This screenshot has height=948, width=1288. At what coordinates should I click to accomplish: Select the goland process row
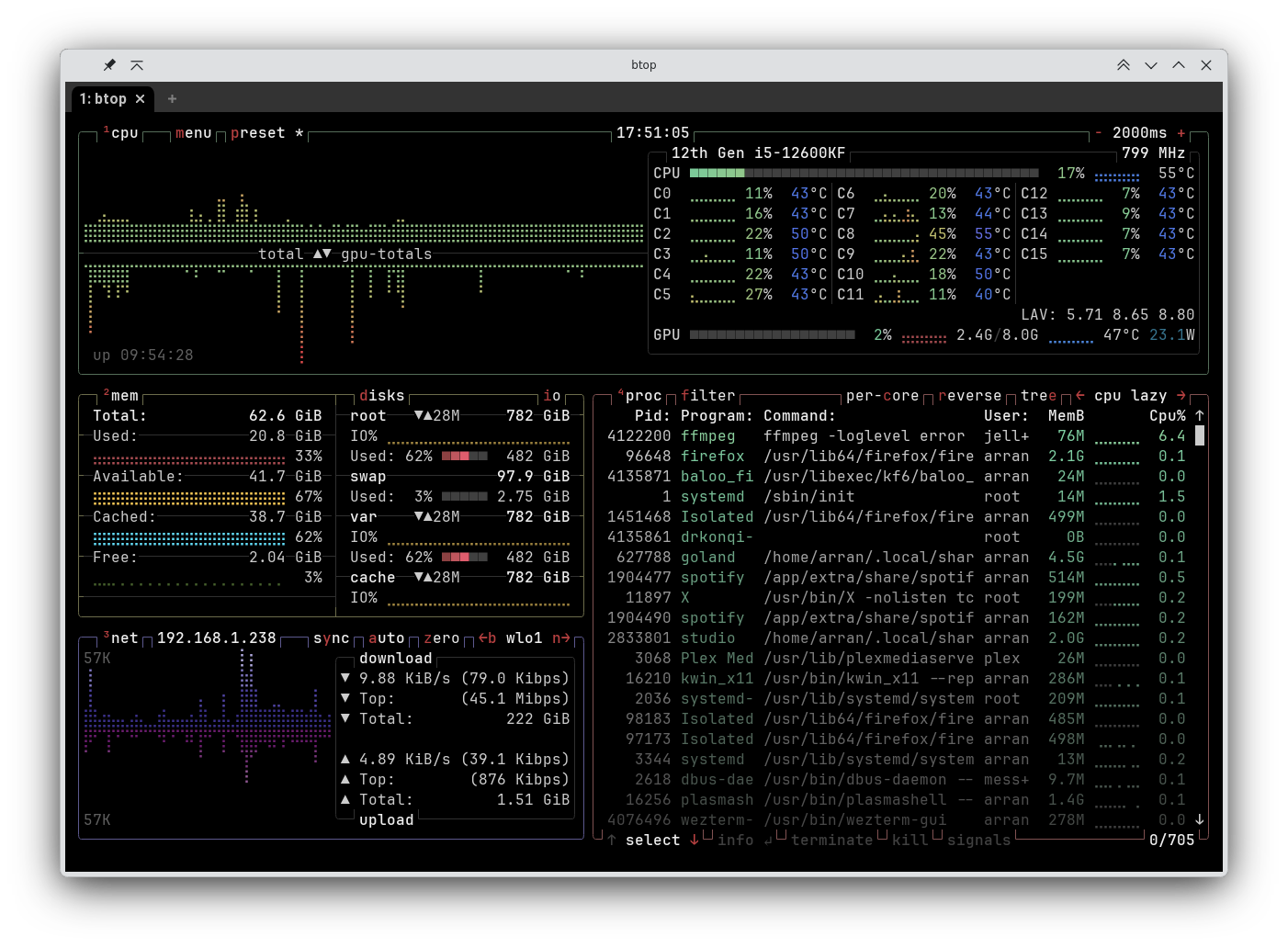coord(897,558)
